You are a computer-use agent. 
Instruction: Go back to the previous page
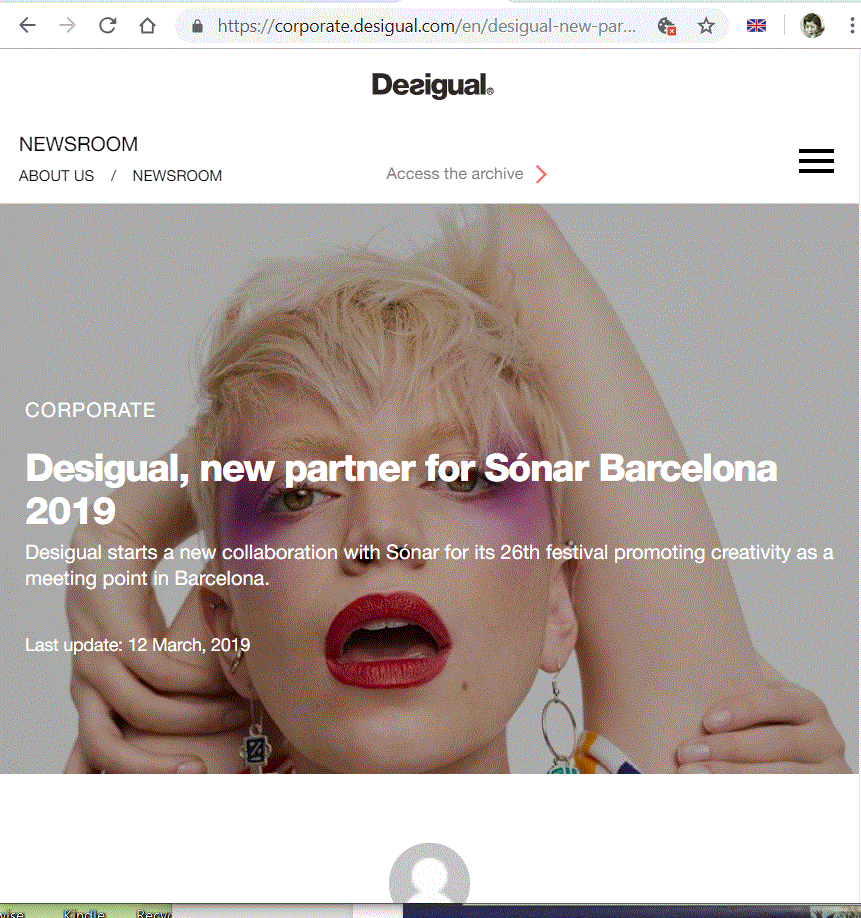[28, 25]
